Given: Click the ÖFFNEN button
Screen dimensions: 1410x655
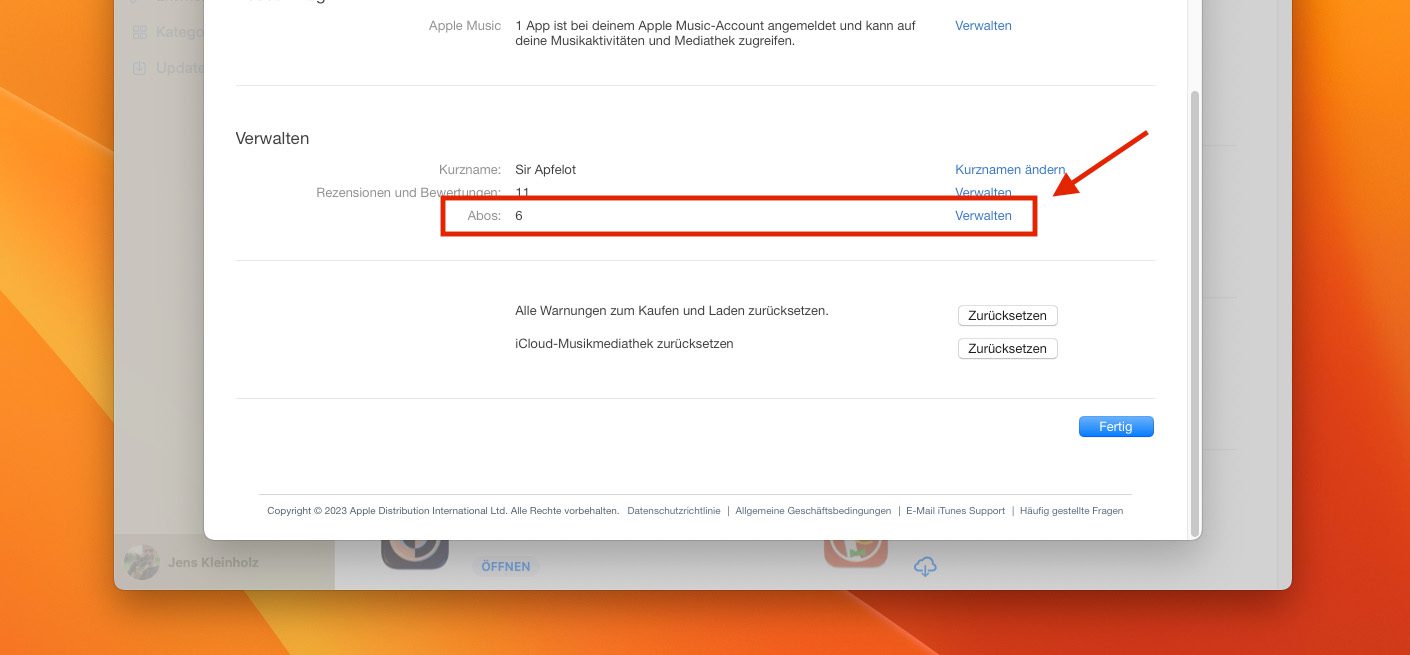Looking at the screenshot, I should coord(506,567).
